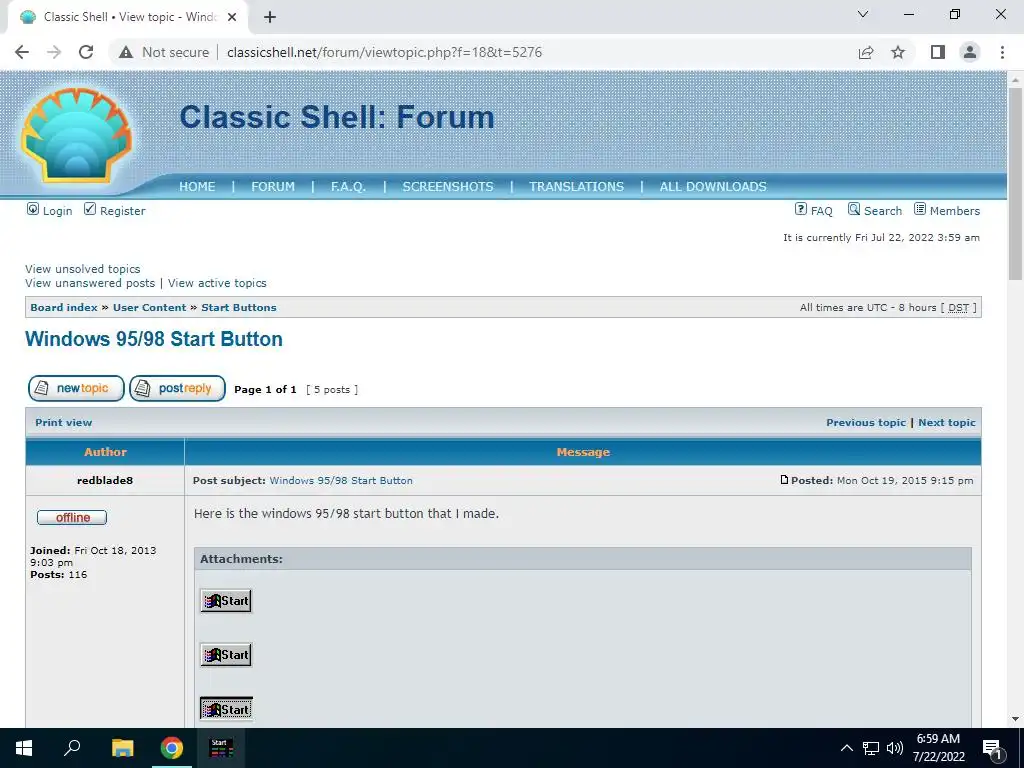Open the SCREENSHOTS navigation item
This screenshot has width=1024, height=768.
click(x=448, y=187)
